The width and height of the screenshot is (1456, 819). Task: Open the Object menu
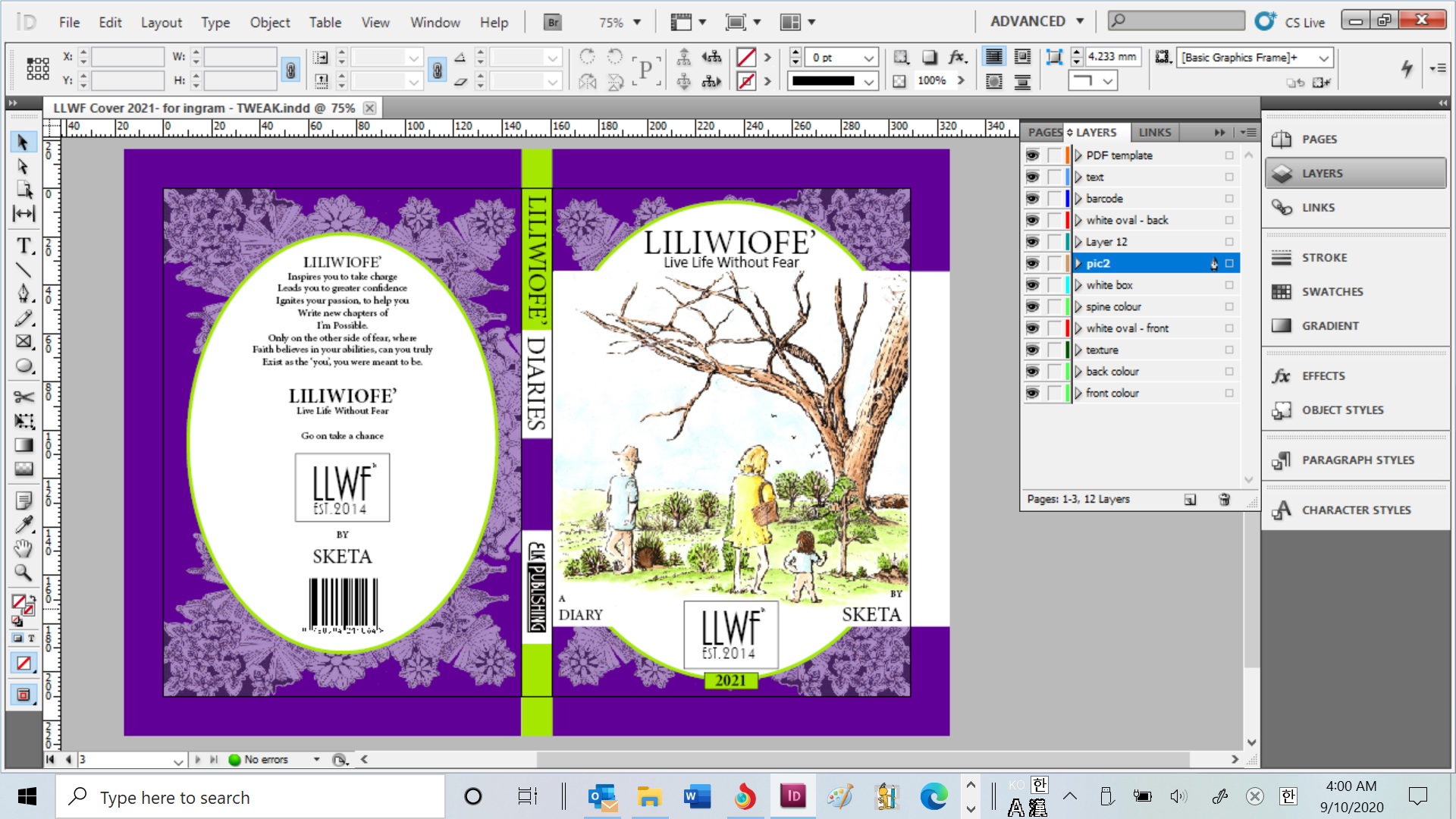click(x=269, y=22)
